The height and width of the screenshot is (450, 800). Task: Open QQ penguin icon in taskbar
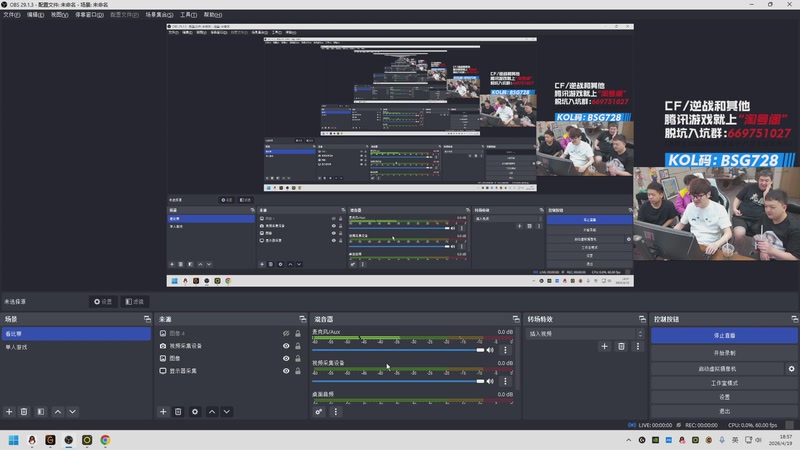32,440
